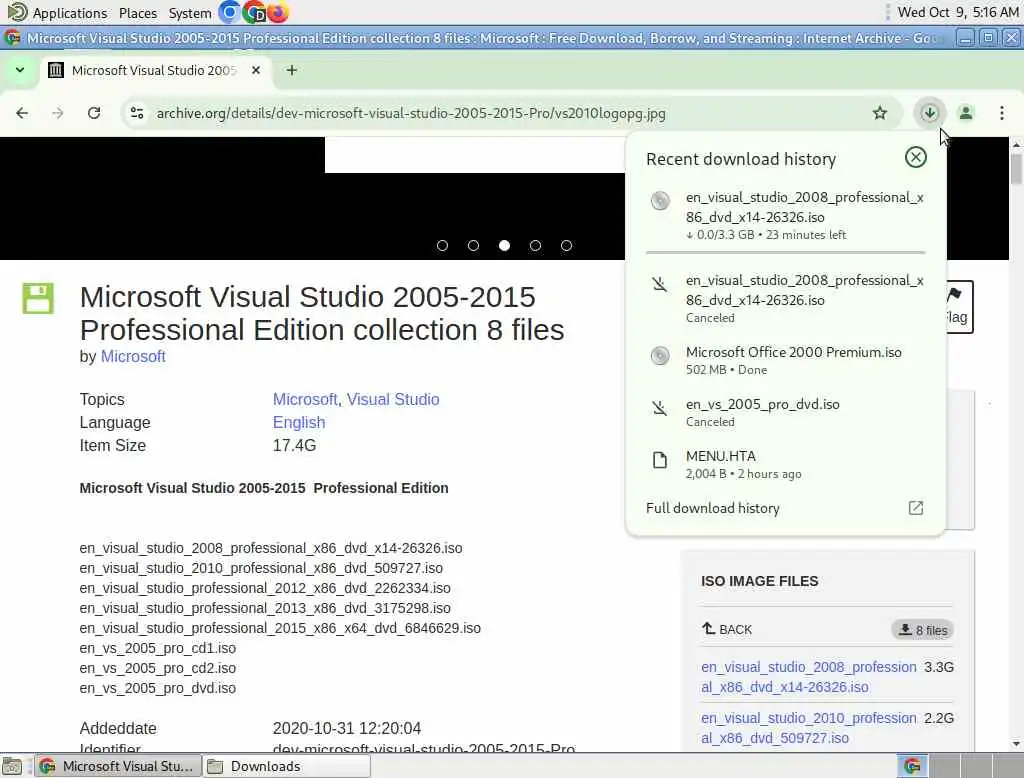This screenshot has height=778, width=1024.
Task: Open the System menu
Action: pyautogui.click(x=189, y=12)
